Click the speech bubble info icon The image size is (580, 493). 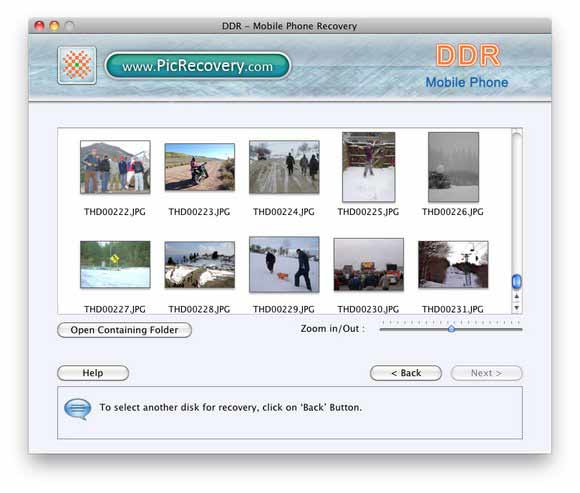tap(77, 409)
